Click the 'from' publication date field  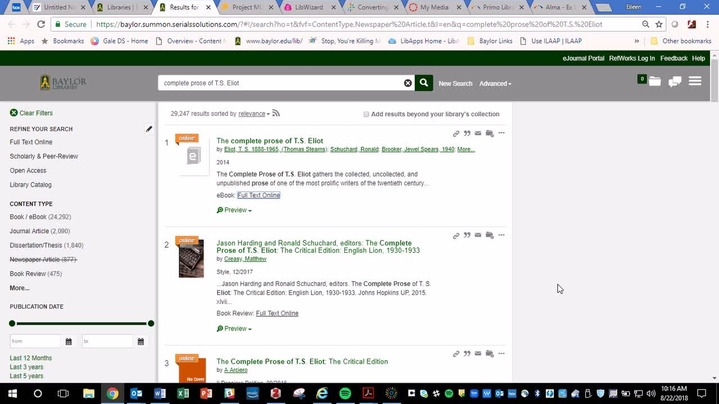35,341
